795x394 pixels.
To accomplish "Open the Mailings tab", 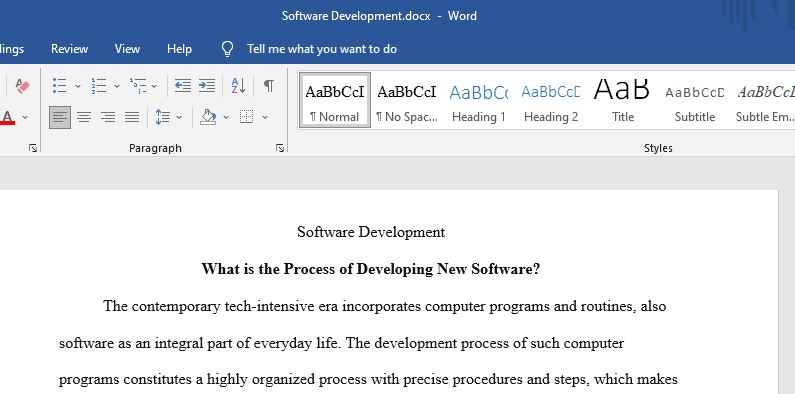I will pos(11,49).
